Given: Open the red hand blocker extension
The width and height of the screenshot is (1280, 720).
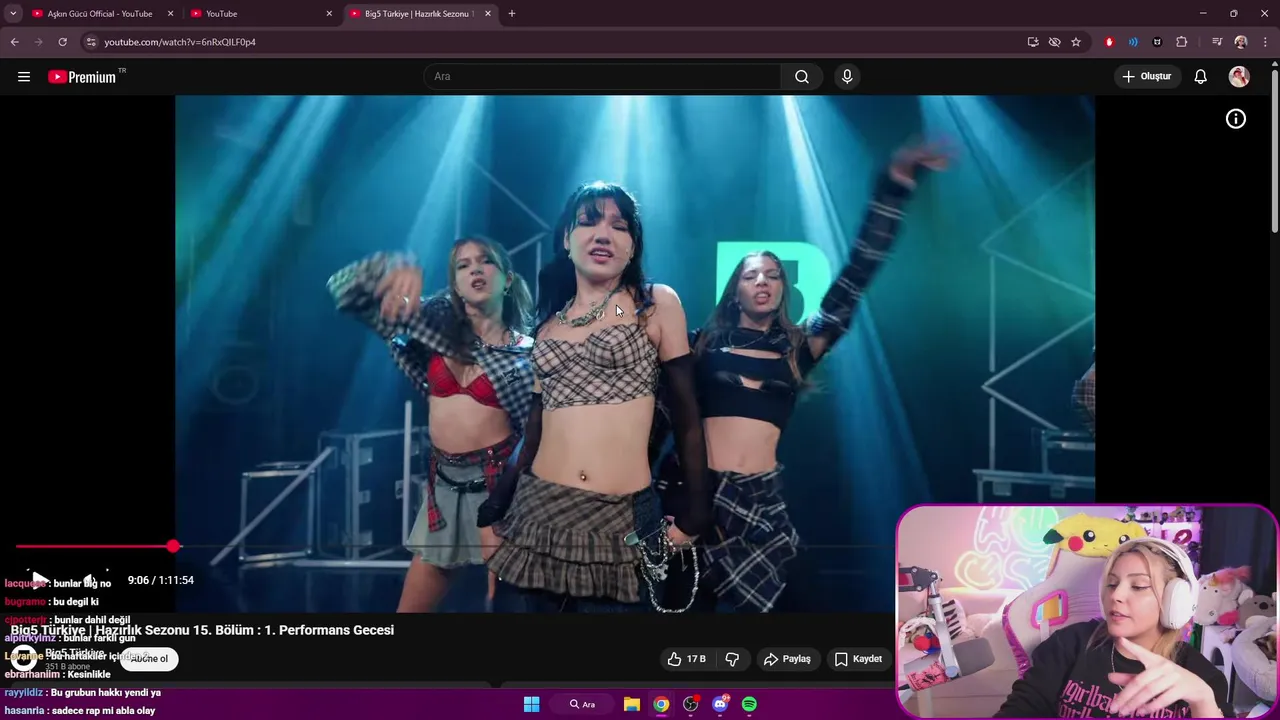Looking at the screenshot, I should point(1109,42).
